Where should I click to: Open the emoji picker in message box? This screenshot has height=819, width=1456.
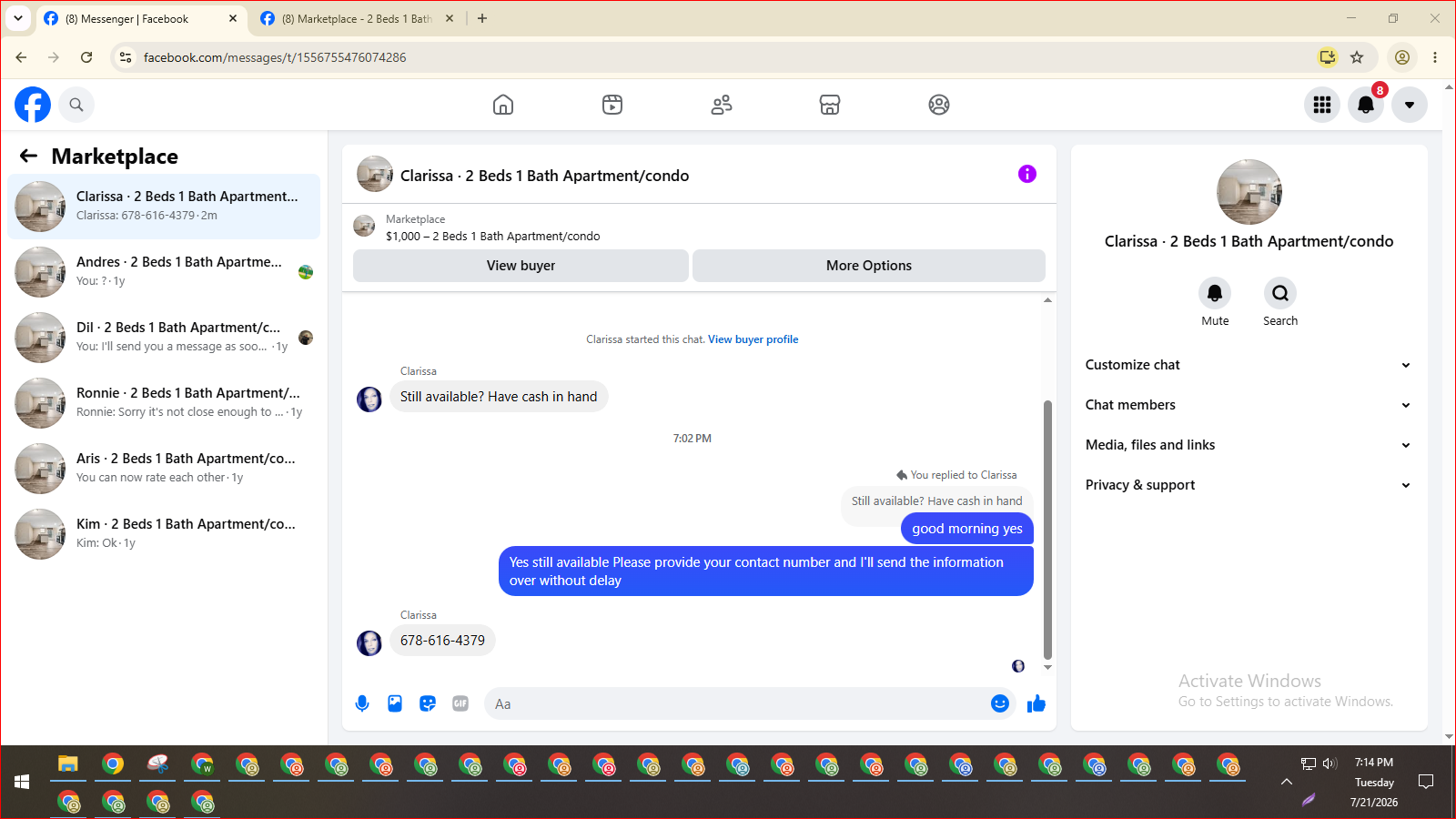[x=1000, y=703]
